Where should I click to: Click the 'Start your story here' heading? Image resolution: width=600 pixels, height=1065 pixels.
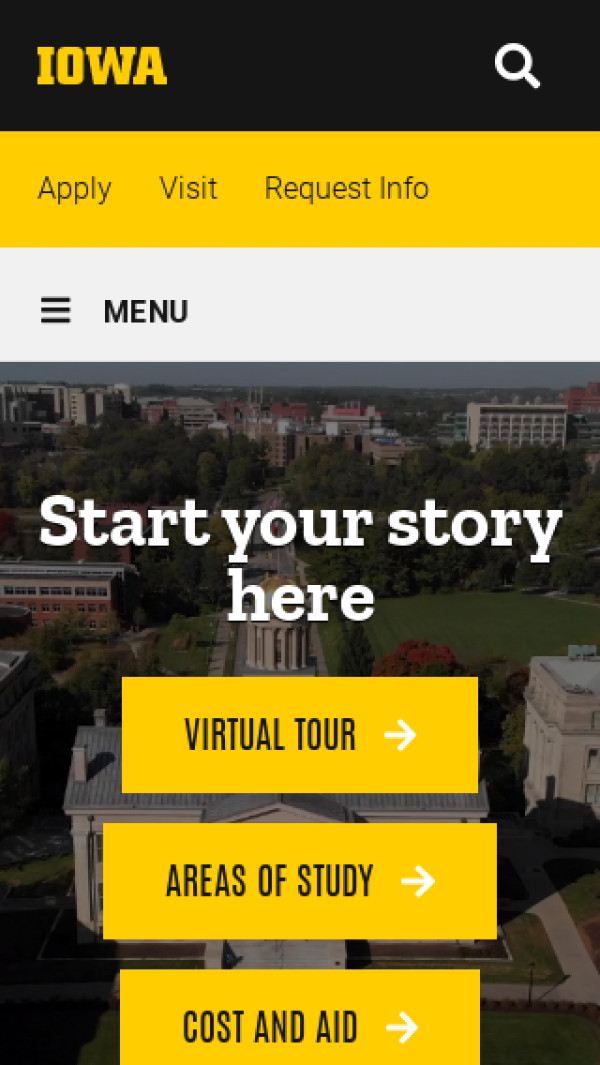coord(300,557)
